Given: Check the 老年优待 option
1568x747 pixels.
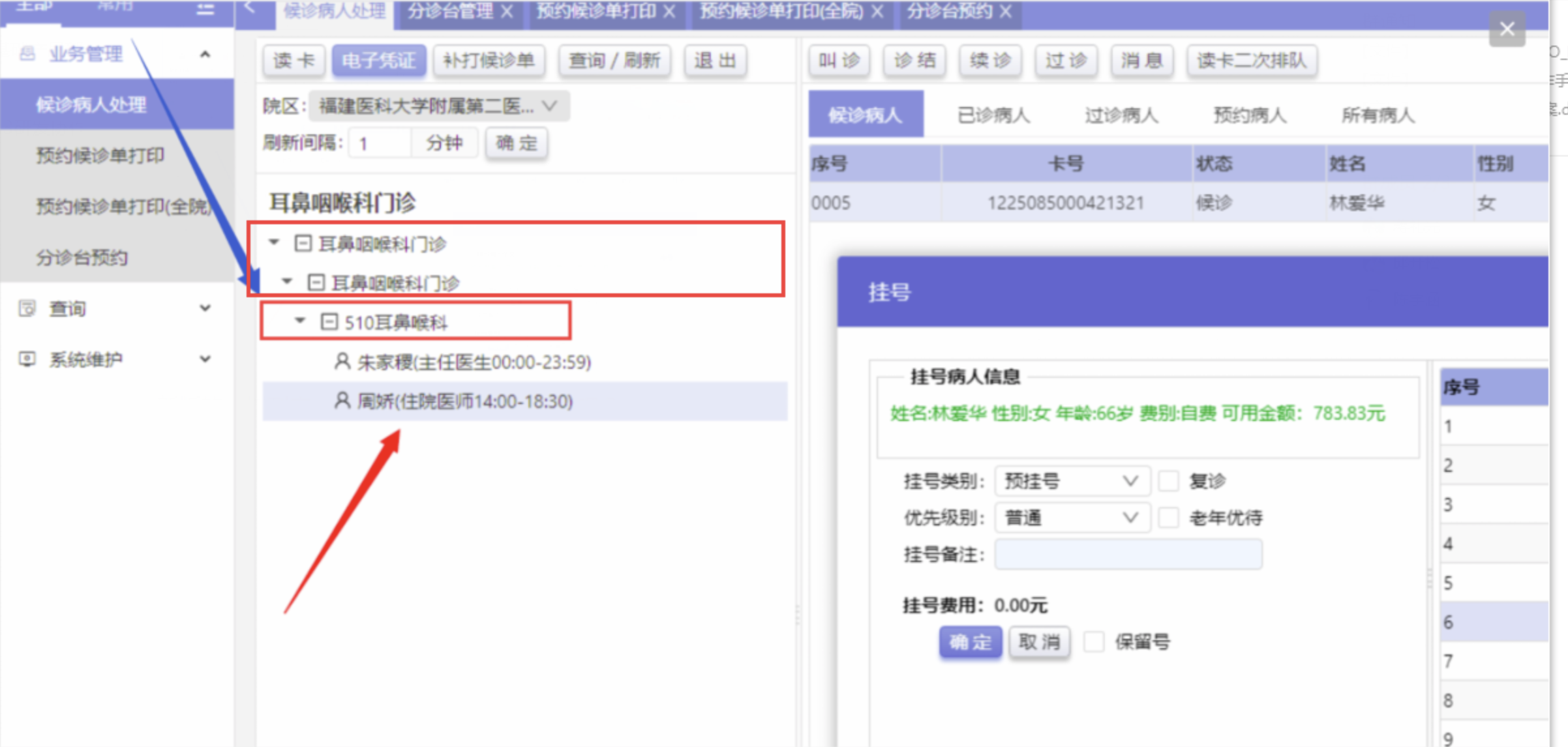Looking at the screenshot, I should 1168,518.
